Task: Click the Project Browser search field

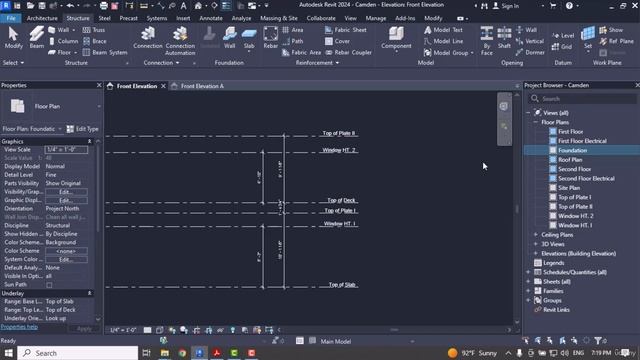Action: [582, 99]
